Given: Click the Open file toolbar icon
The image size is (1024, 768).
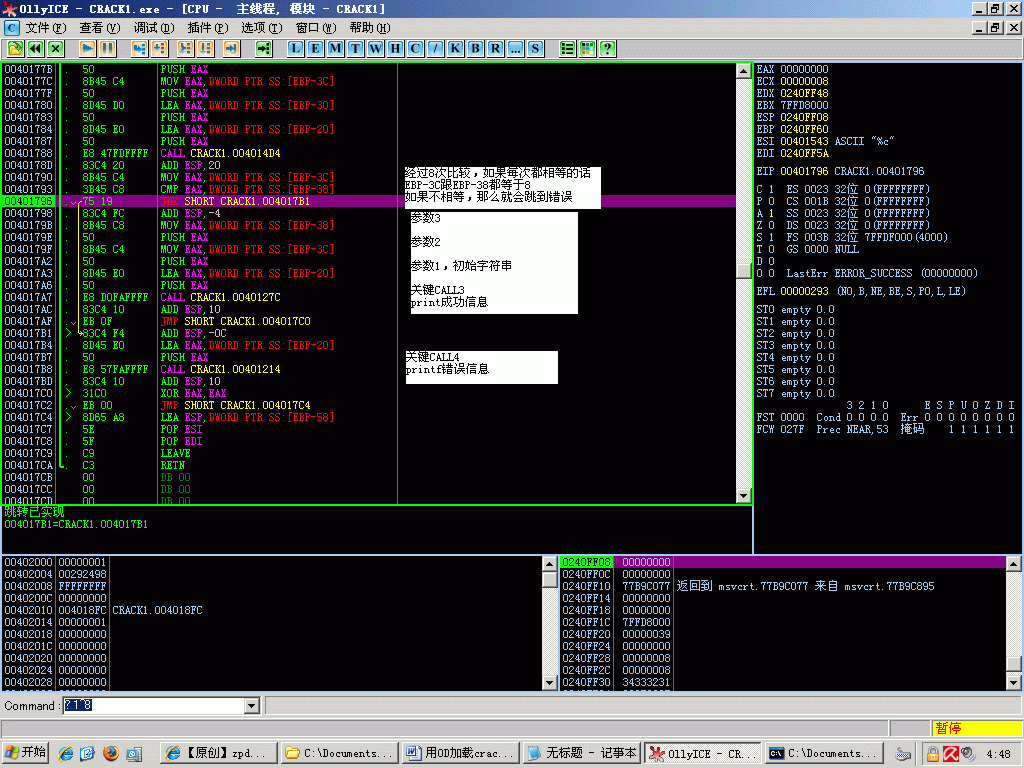Looking at the screenshot, I should (15, 48).
